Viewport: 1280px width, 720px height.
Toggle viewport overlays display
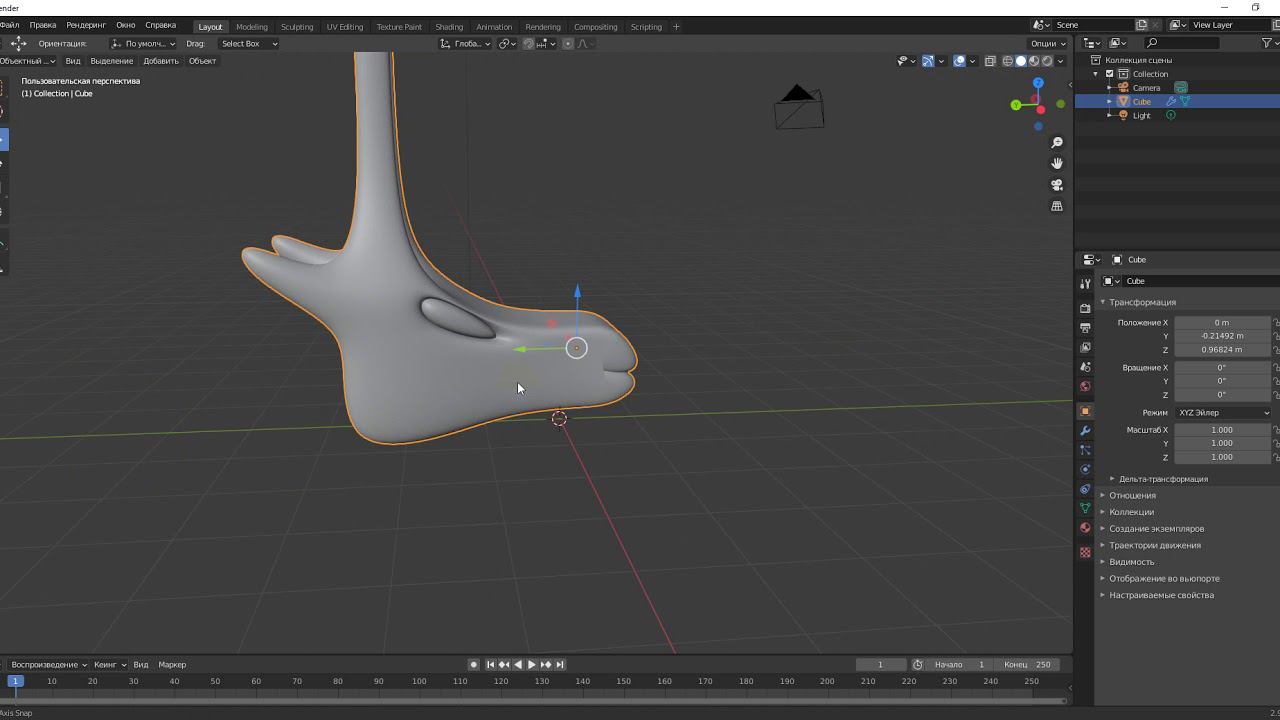959,61
